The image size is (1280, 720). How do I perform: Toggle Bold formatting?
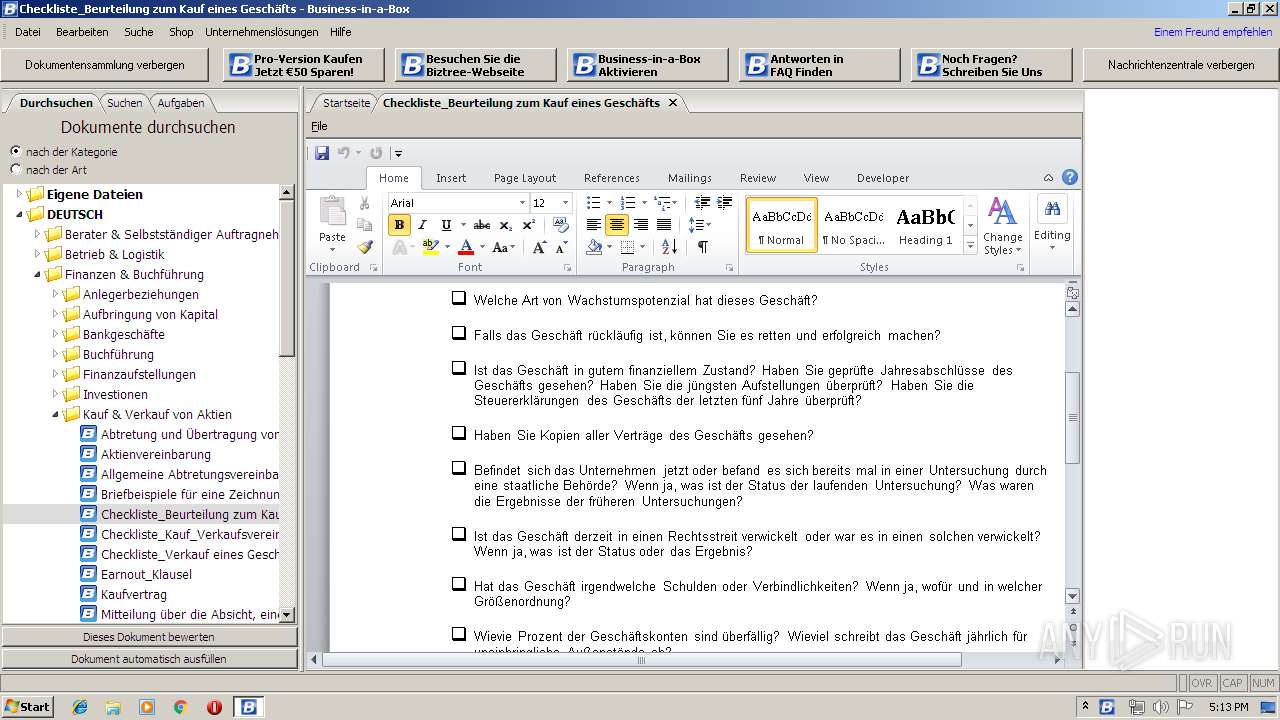point(399,225)
